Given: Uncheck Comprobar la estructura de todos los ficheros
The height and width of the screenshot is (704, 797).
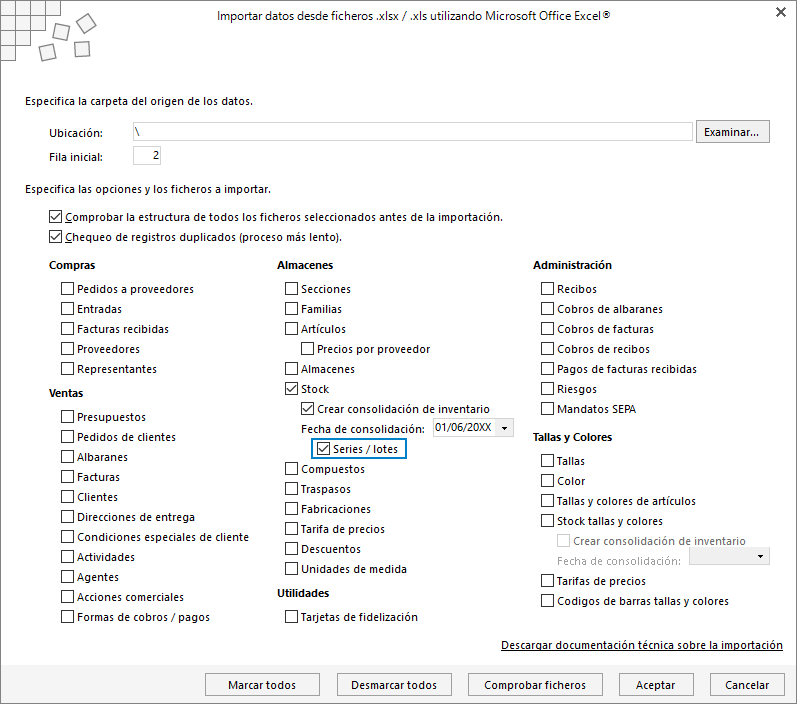Looking at the screenshot, I should (56, 217).
